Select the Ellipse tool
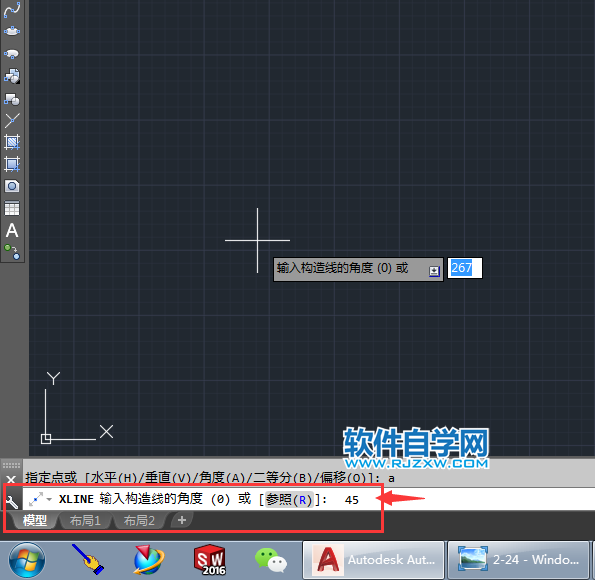 [x=12, y=31]
